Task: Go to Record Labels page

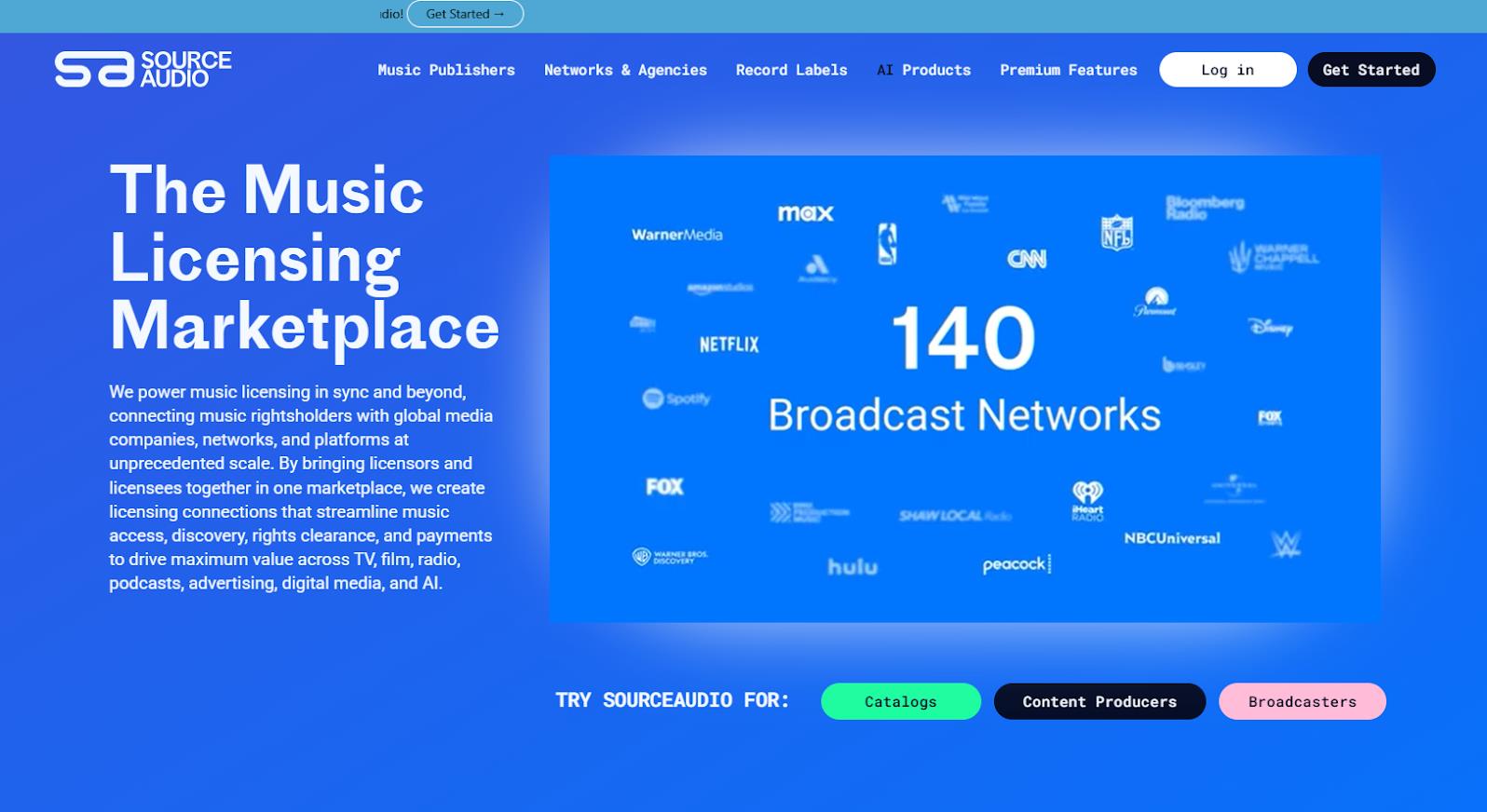Action: click(792, 70)
